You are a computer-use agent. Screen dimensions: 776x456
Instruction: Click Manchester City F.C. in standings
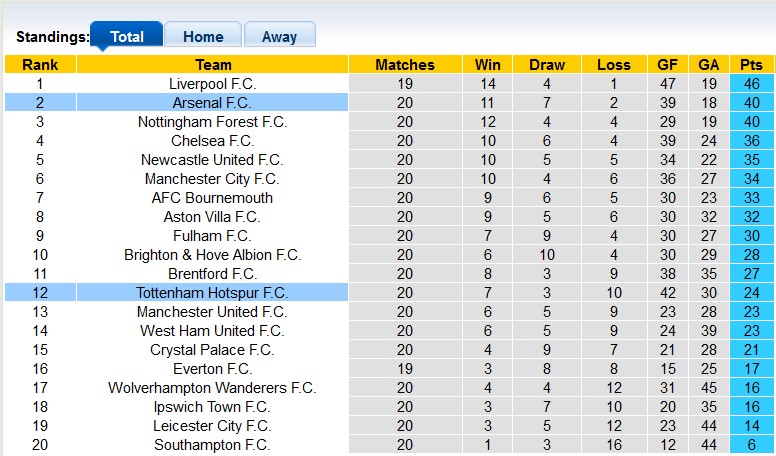pos(212,179)
